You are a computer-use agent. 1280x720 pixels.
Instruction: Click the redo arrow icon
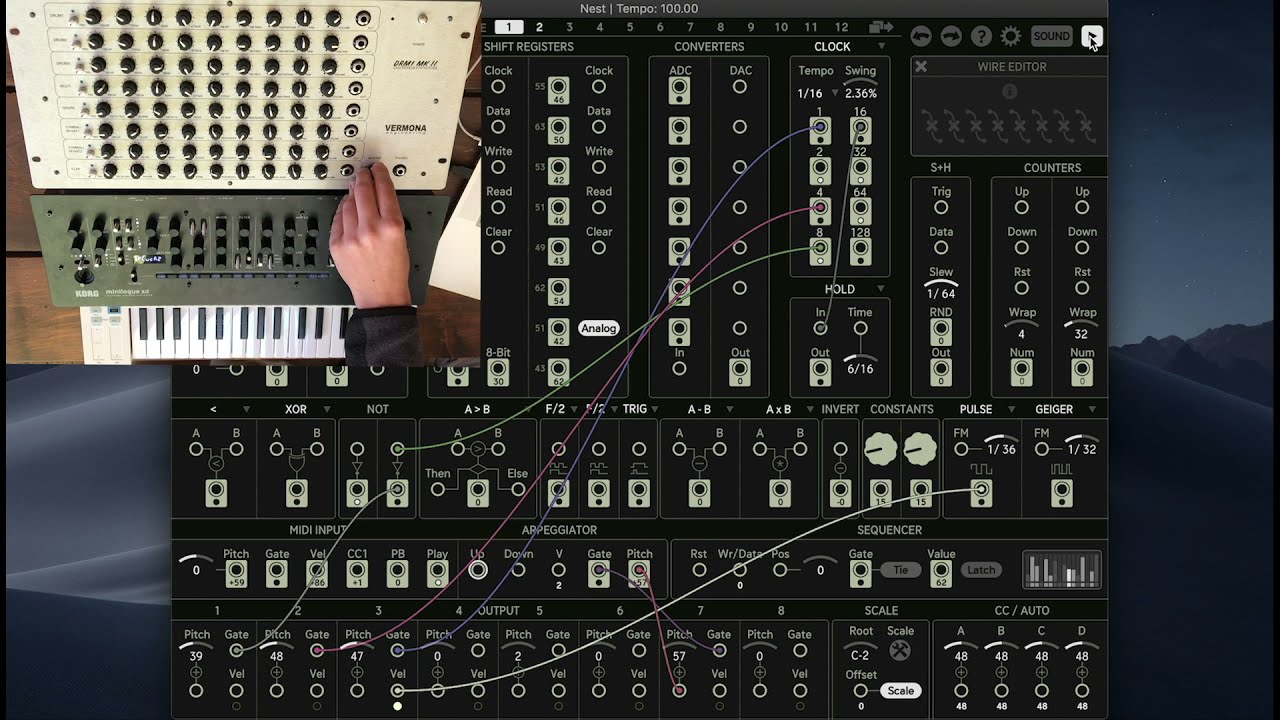[951, 36]
